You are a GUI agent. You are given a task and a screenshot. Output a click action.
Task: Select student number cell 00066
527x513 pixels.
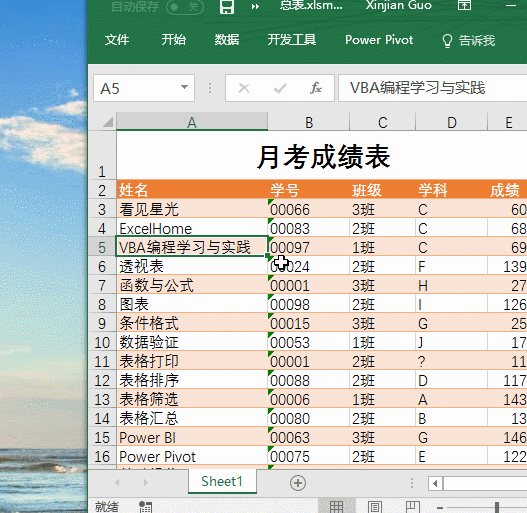tap(309, 209)
